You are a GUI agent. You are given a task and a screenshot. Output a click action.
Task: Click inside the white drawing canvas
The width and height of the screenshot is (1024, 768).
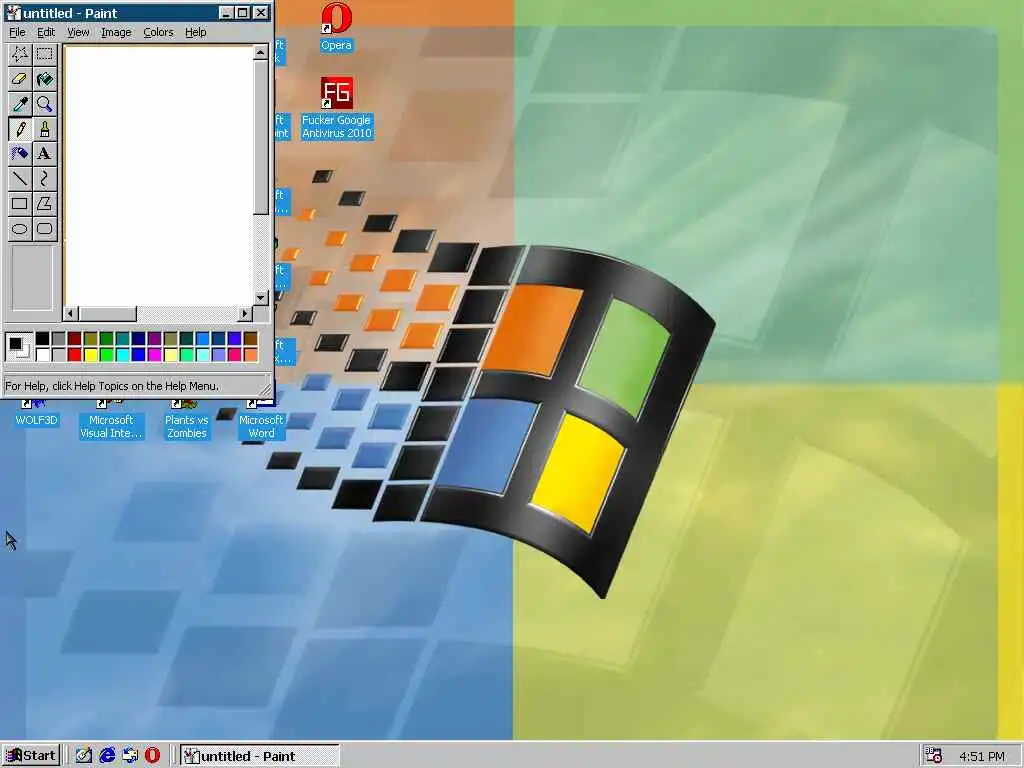point(159,175)
